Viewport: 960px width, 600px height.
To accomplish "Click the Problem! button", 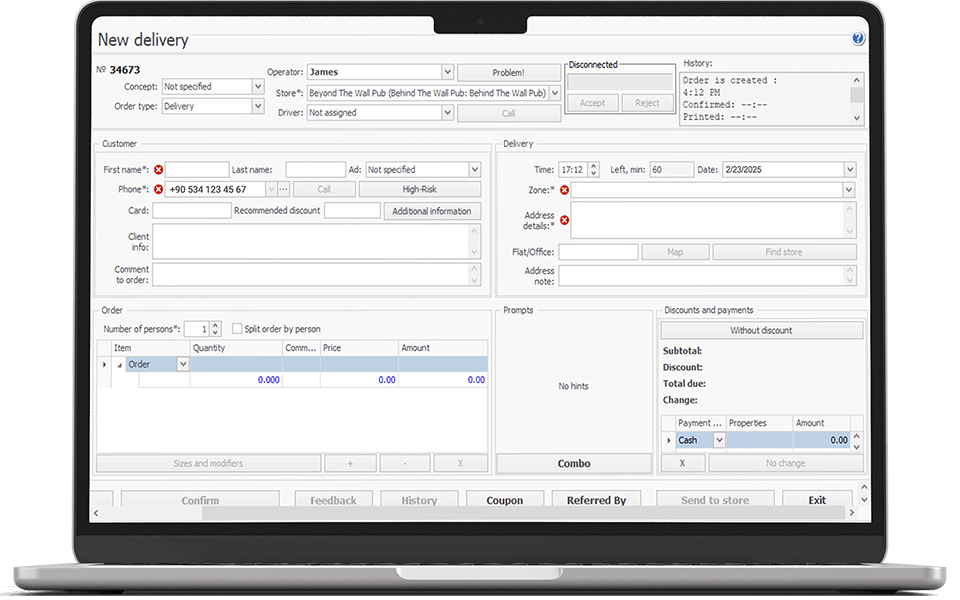I will coord(508,72).
